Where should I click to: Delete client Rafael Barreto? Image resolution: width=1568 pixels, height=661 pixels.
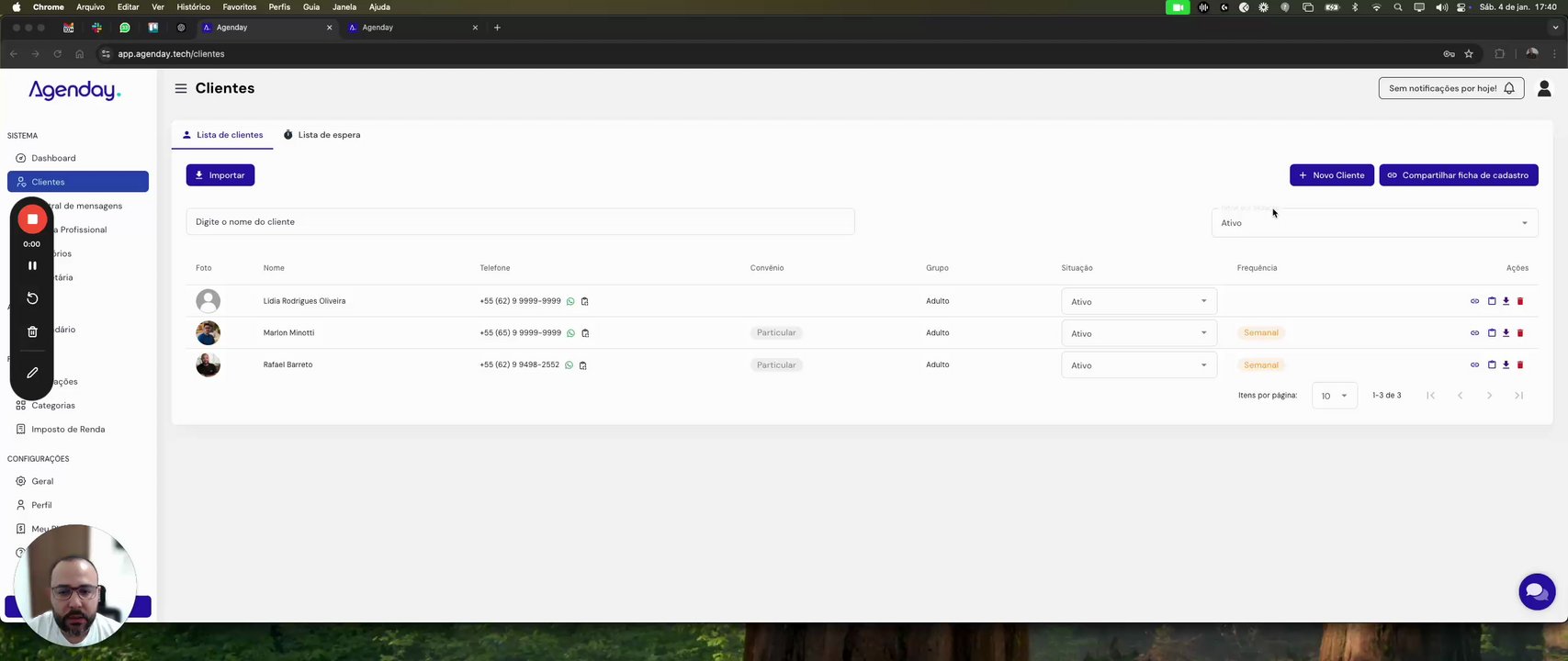[x=1520, y=364]
